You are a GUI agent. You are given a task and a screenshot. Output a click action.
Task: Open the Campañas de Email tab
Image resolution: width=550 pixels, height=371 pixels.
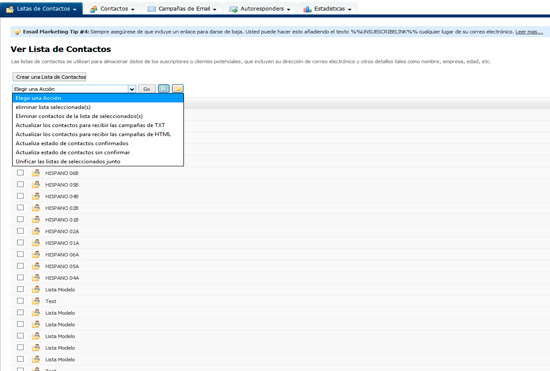(182, 9)
